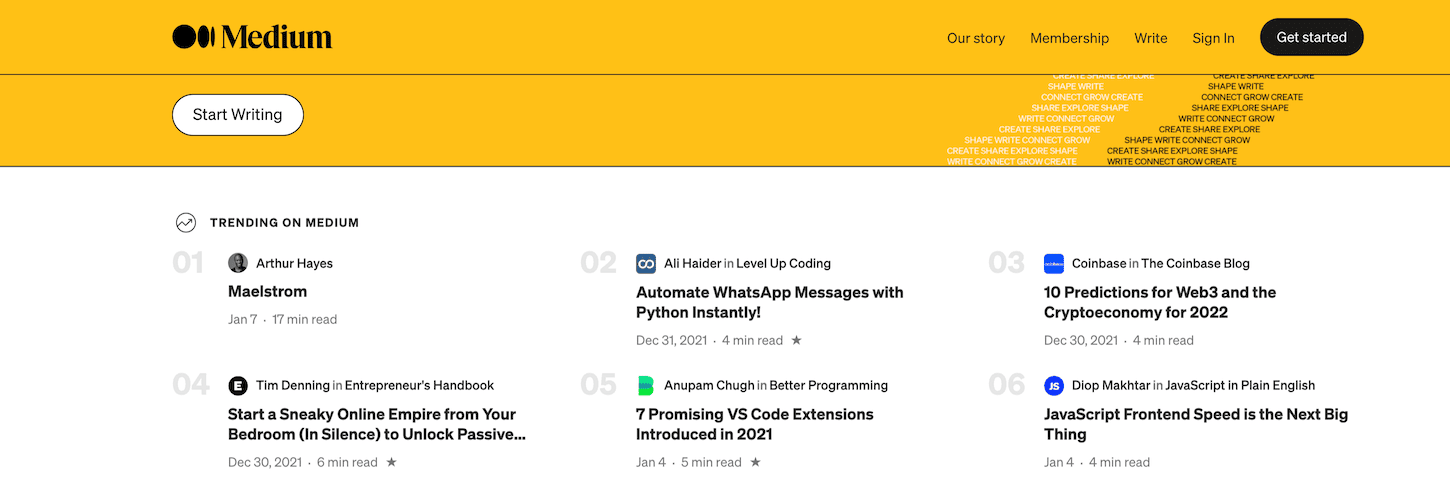Image resolution: width=1450 pixels, height=501 pixels.
Task: Click member star on Sneaky Online Empire
Action: tap(392, 462)
